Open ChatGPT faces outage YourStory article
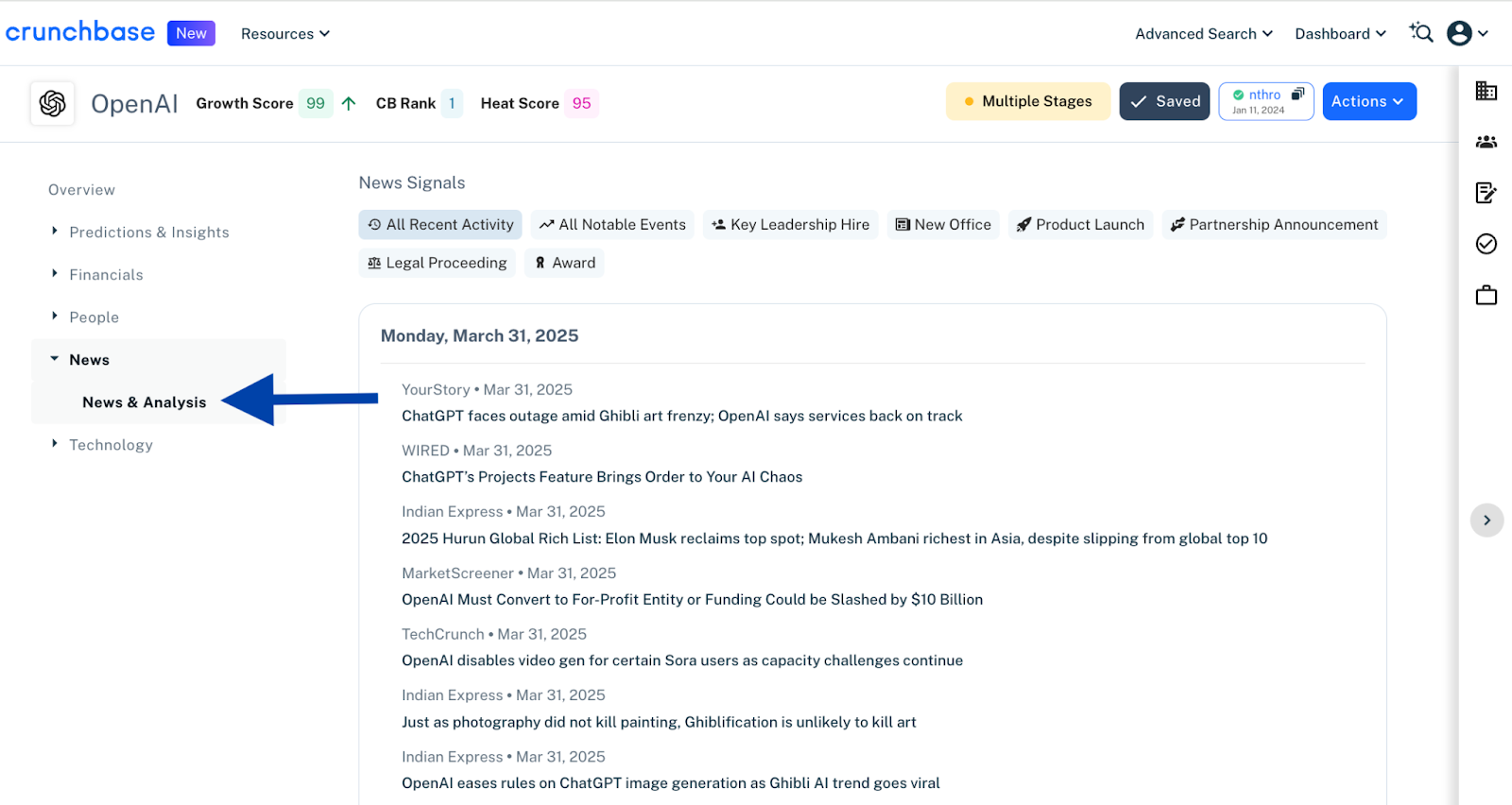Image resolution: width=1512 pixels, height=805 pixels. [681, 416]
